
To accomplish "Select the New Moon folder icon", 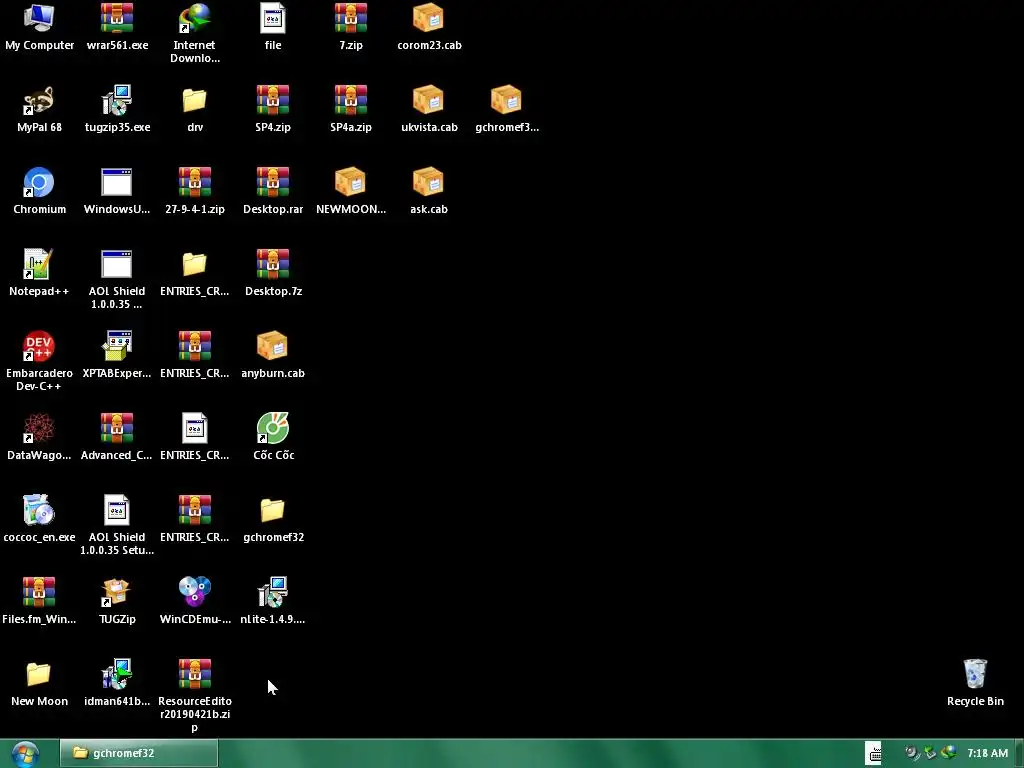I will 39,674.
